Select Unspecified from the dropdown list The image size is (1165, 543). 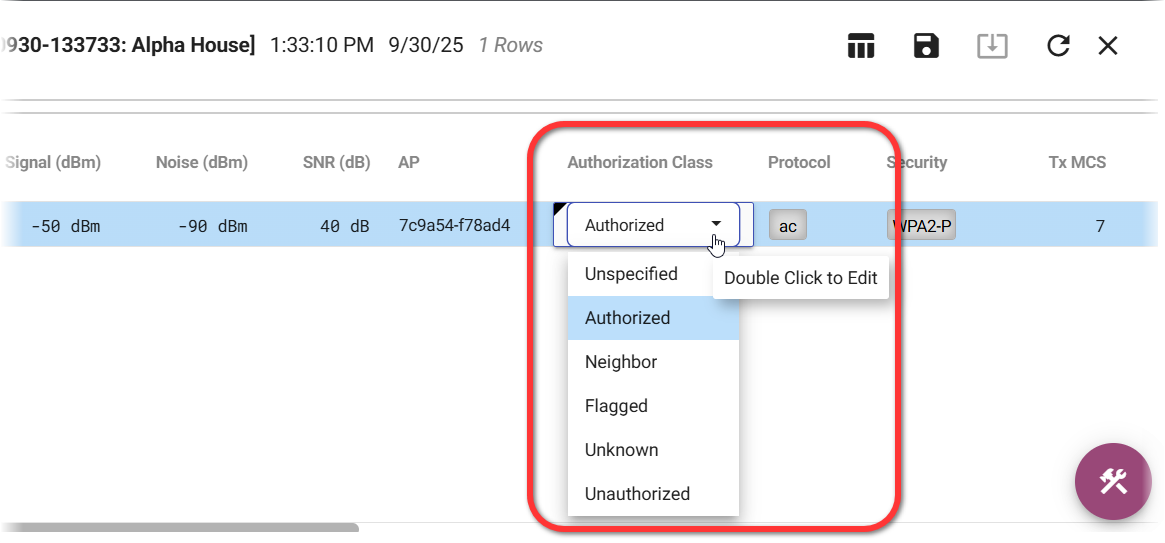coord(631,274)
